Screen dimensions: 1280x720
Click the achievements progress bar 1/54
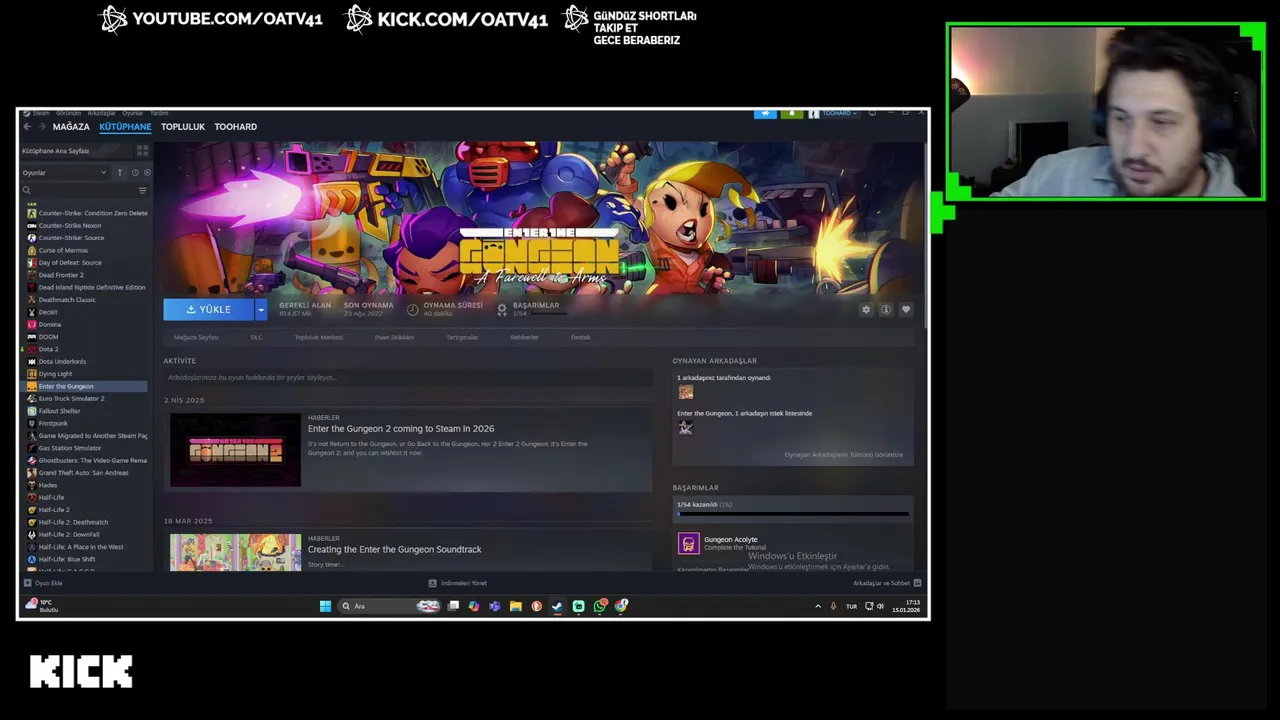coord(792,513)
